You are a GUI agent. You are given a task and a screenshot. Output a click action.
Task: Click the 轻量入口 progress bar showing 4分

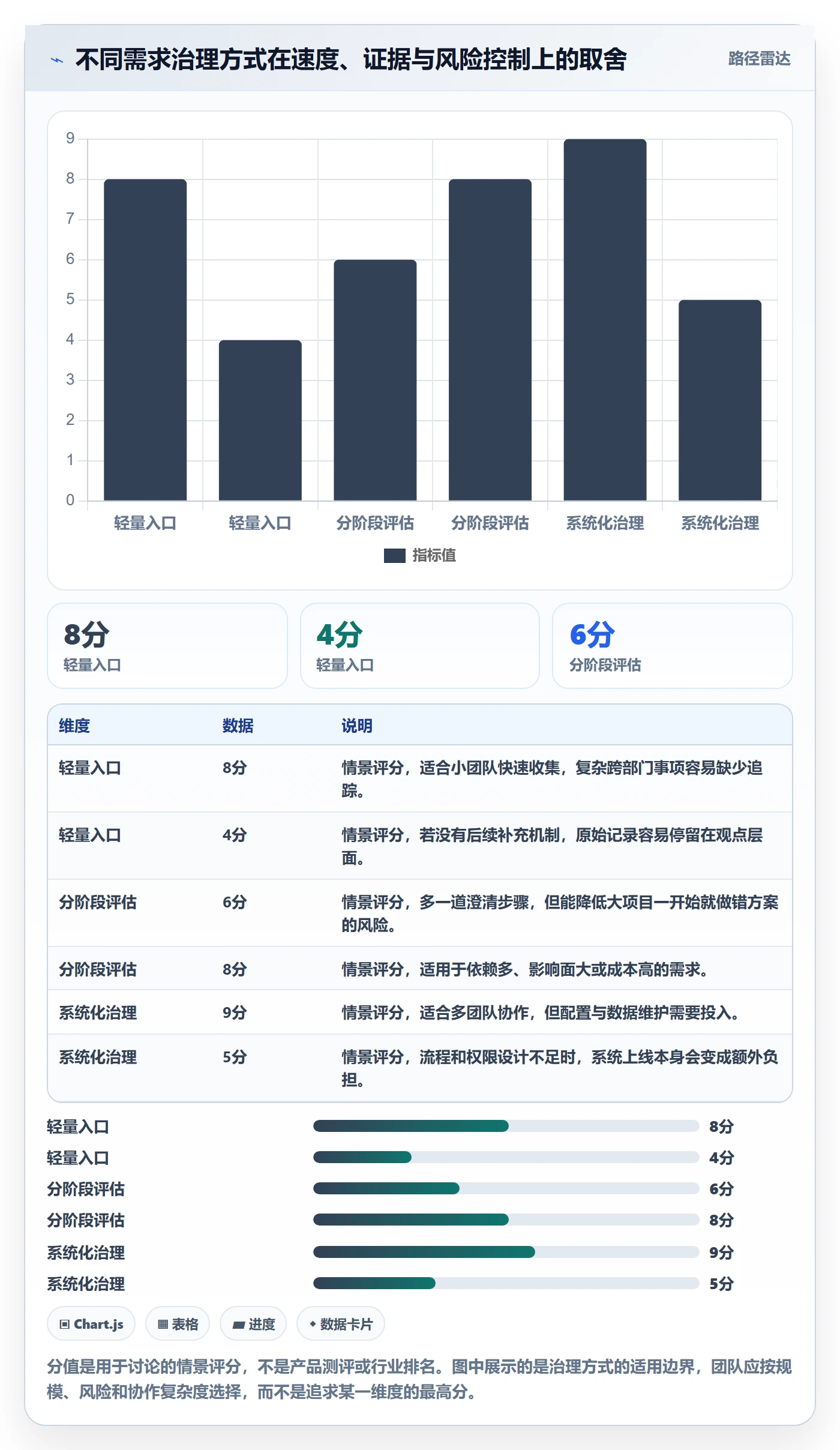(506, 1157)
